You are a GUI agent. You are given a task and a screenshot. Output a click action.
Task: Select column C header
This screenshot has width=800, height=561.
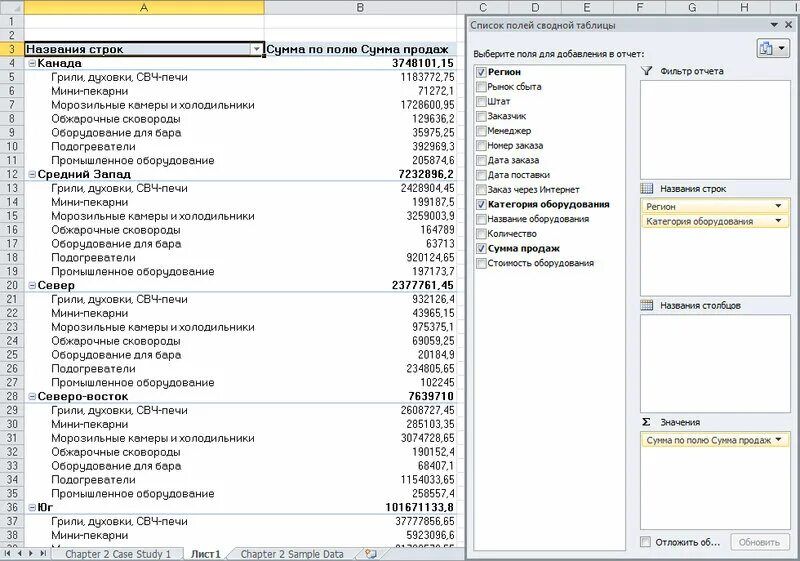coord(483,7)
